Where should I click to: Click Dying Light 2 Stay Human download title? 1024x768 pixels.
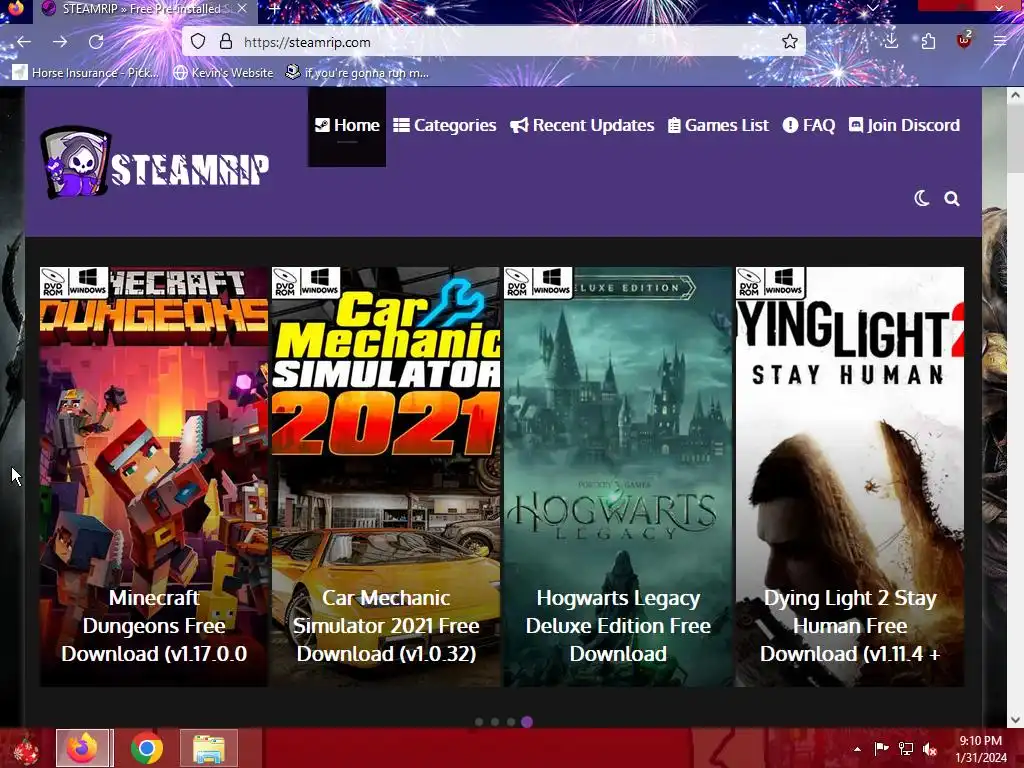850,626
